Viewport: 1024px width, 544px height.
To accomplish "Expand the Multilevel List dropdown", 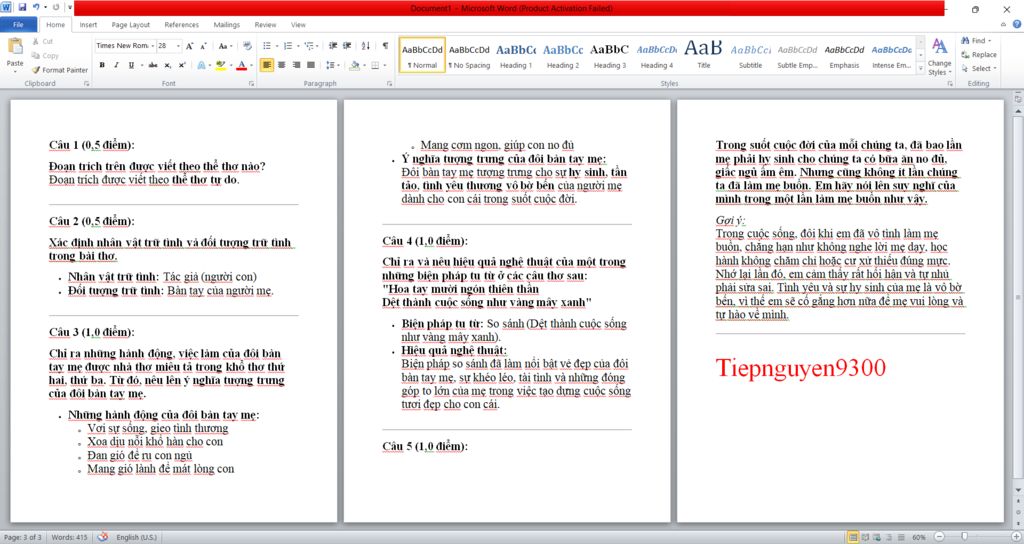I will (x=317, y=46).
